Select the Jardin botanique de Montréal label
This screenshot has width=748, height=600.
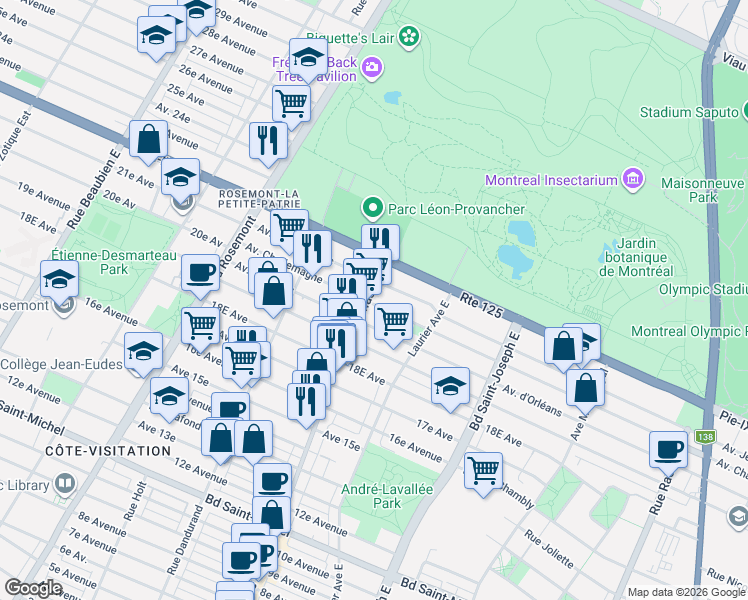[636, 258]
